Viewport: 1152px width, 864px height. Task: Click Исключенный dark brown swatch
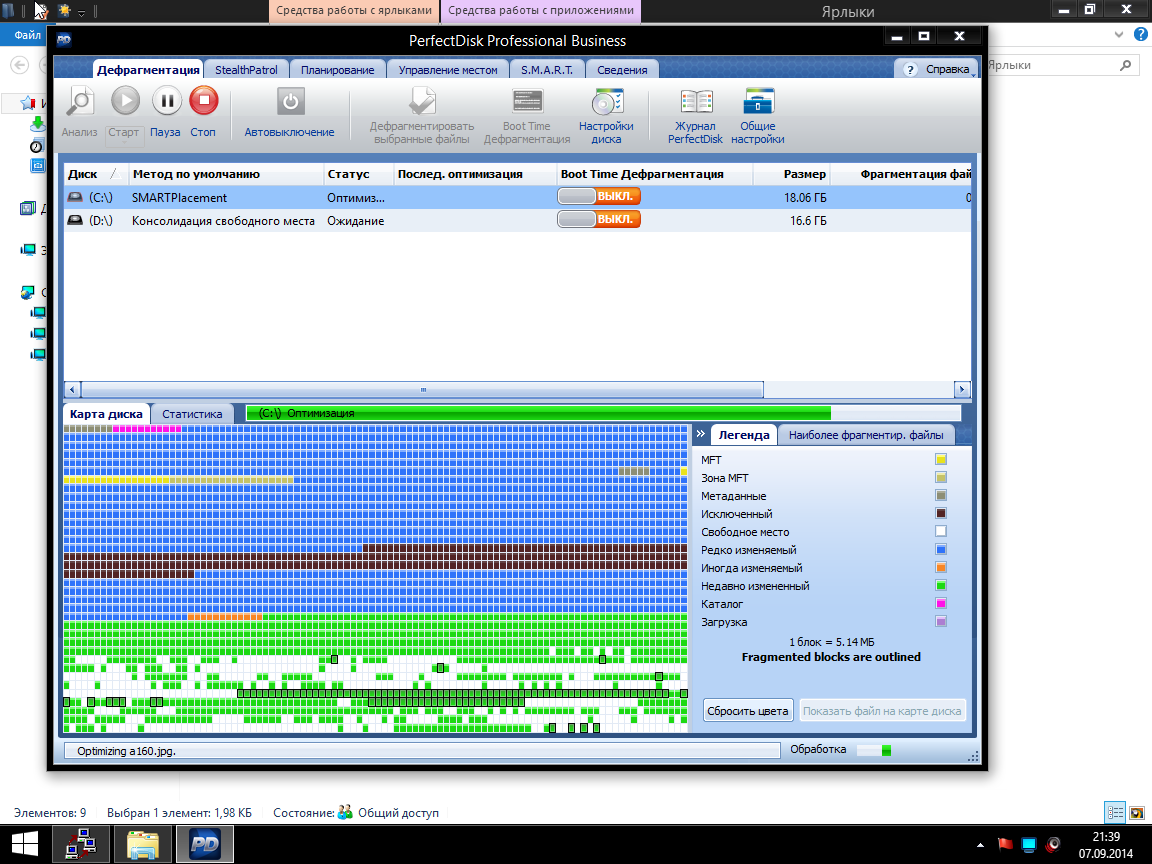[940, 514]
